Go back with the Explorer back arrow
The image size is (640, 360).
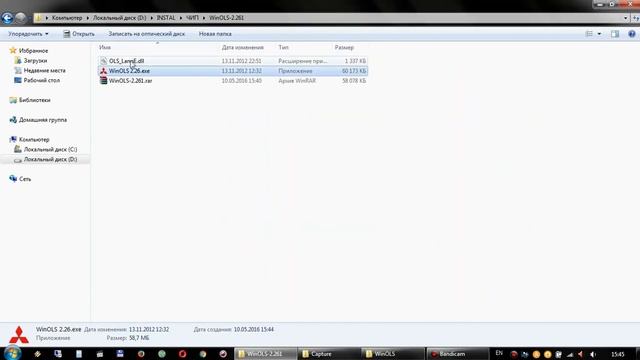(7, 18)
